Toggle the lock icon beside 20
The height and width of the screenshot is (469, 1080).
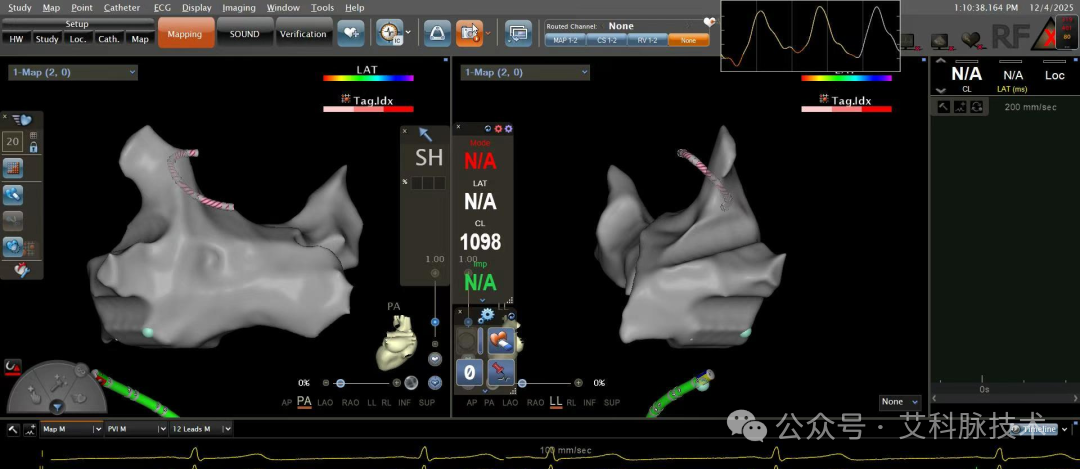[x=33, y=147]
